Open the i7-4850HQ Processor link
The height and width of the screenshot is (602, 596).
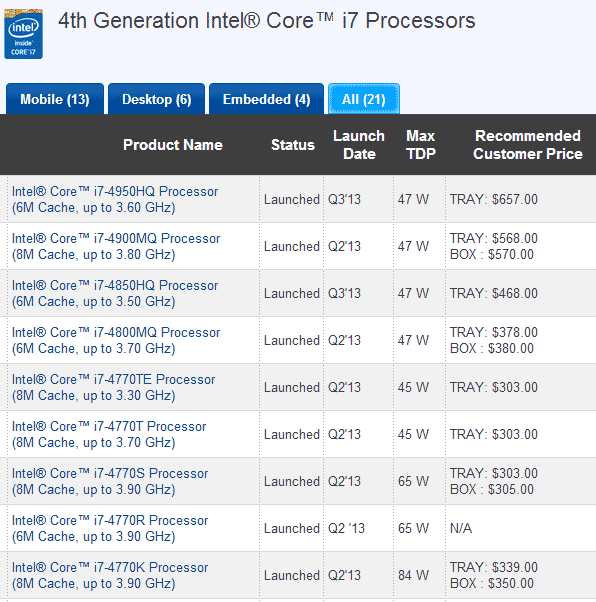tap(115, 293)
